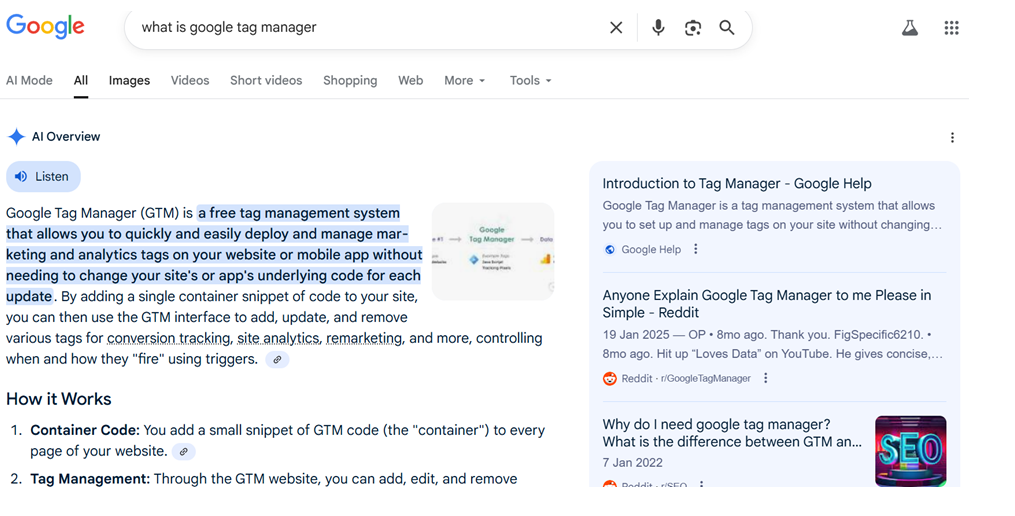Open 'Introduction to Tag Manager - Google Help'
1015x516 pixels.
[737, 184]
